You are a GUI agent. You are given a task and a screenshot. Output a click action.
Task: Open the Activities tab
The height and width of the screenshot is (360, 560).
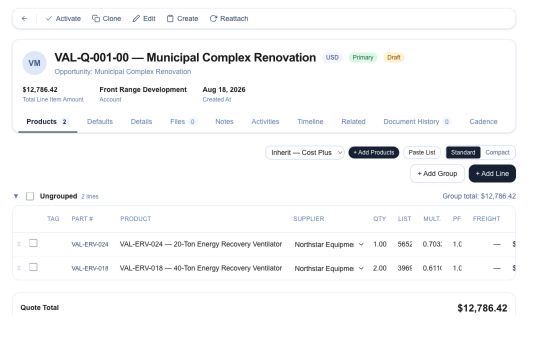click(x=265, y=121)
